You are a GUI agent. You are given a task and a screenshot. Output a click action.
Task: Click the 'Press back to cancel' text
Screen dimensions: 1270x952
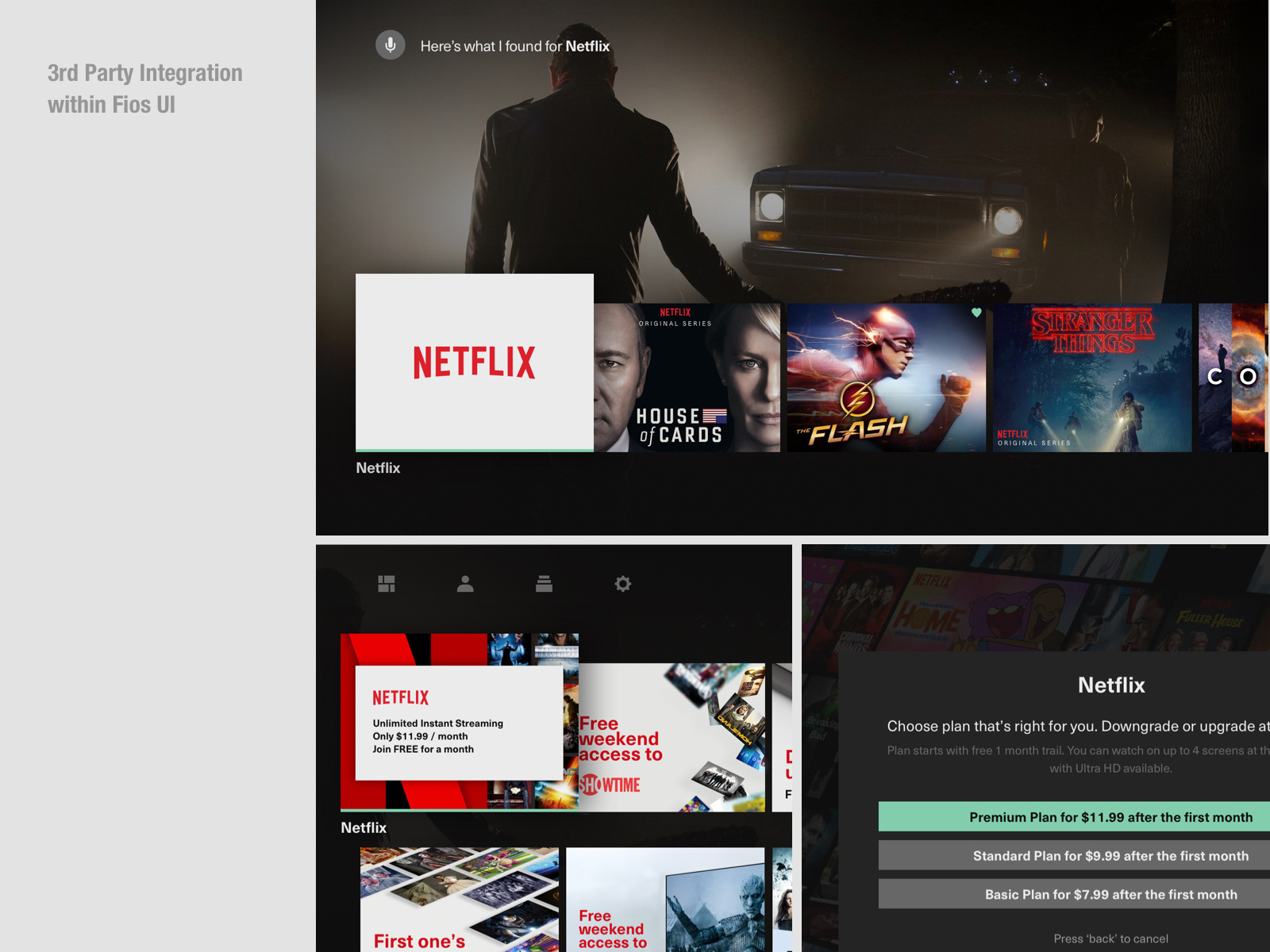tap(1111, 939)
